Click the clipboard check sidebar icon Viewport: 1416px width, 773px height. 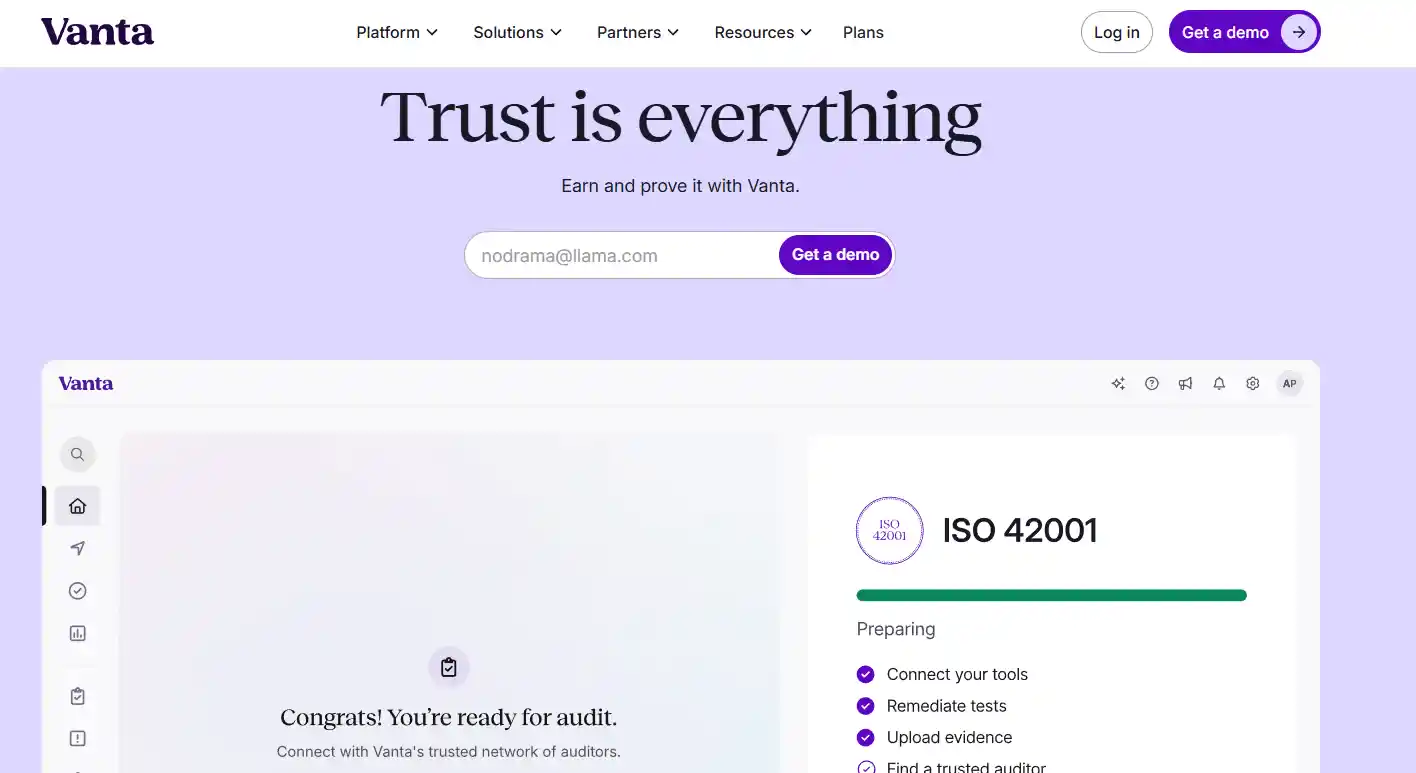click(77, 696)
